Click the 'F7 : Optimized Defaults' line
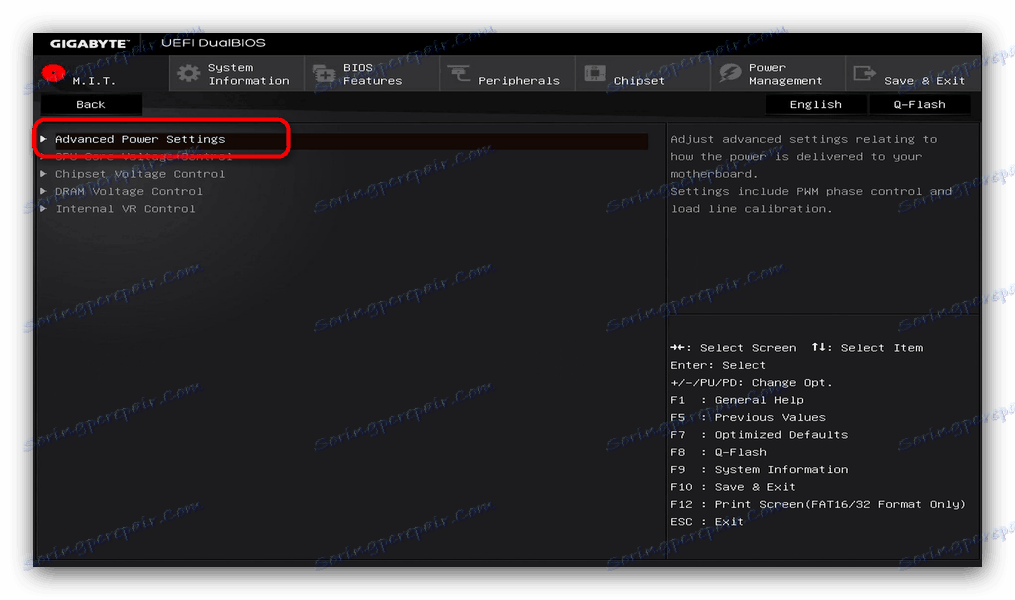This screenshot has width=1015, height=600. [759, 435]
